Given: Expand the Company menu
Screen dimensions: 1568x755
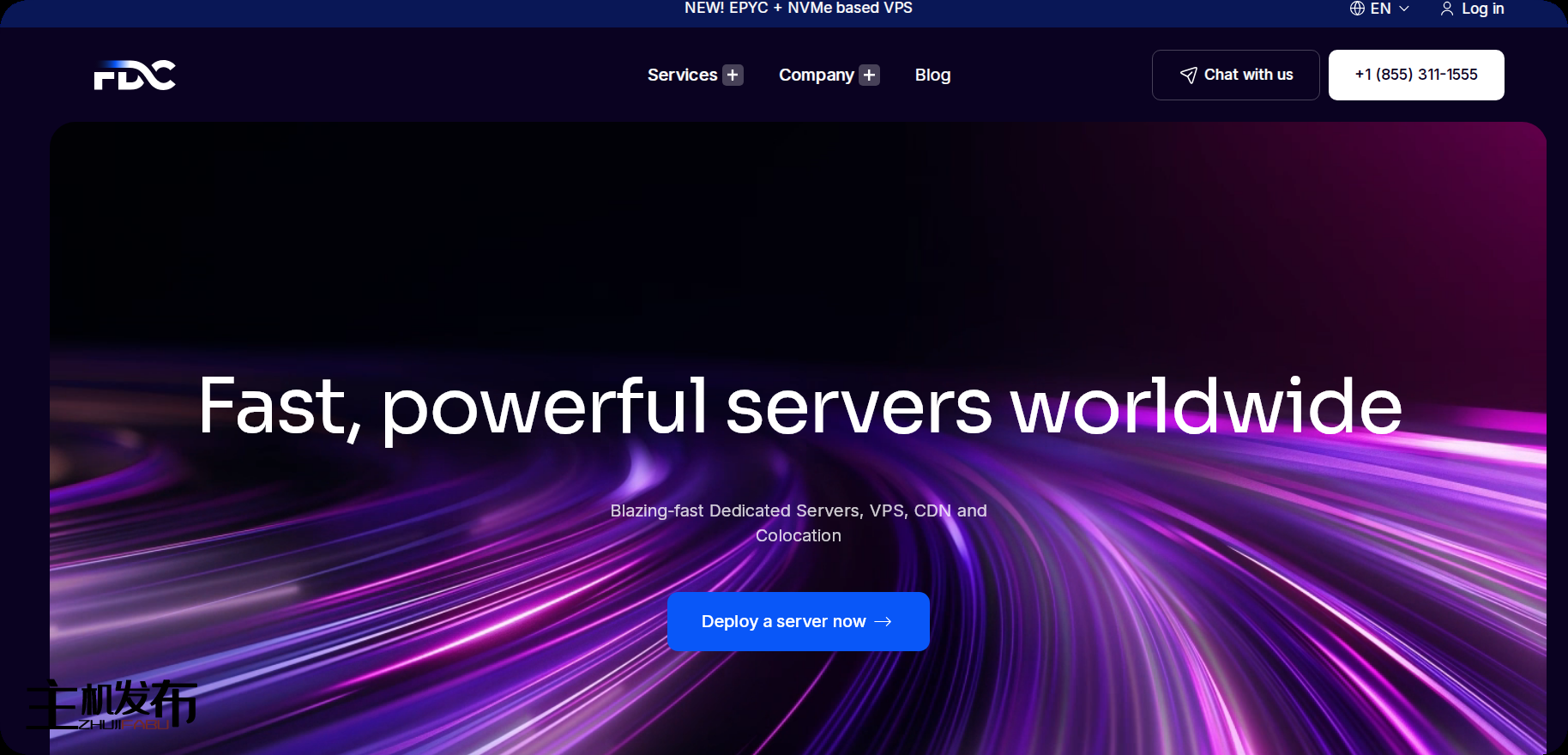Looking at the screenshot, I should (816, 75).
